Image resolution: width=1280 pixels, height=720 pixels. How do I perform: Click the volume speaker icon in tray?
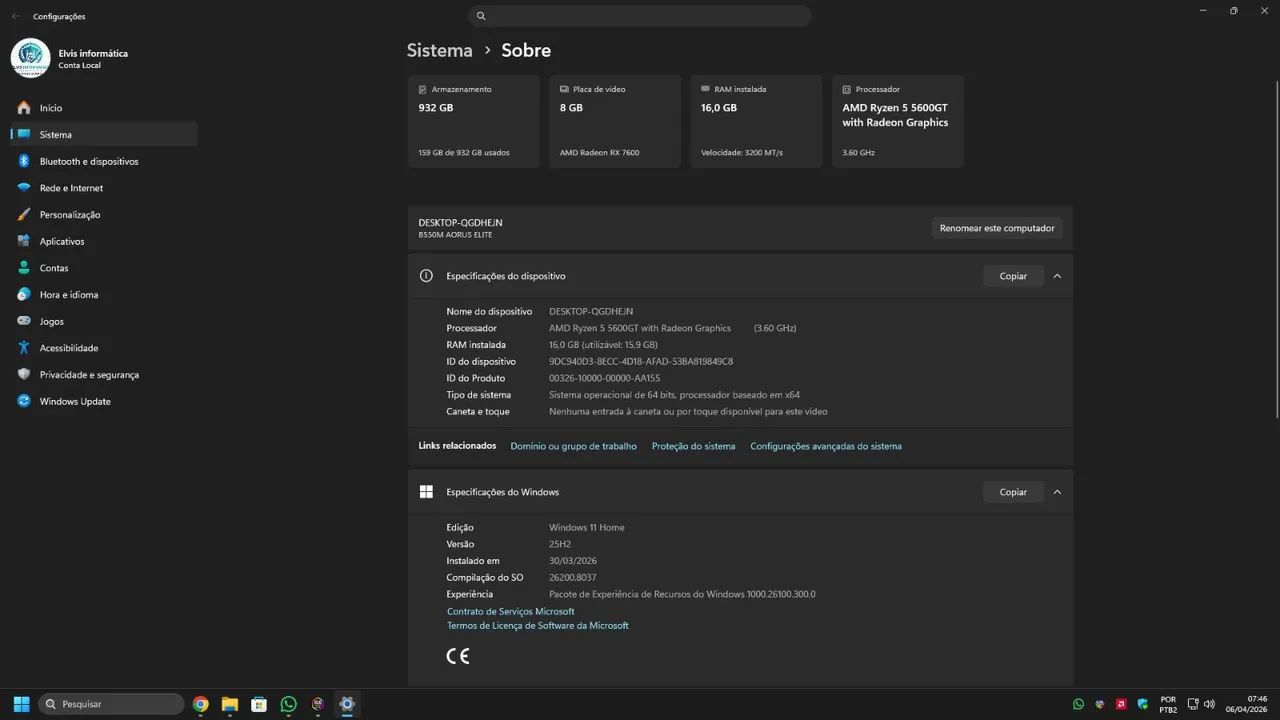click(1210, 704)
